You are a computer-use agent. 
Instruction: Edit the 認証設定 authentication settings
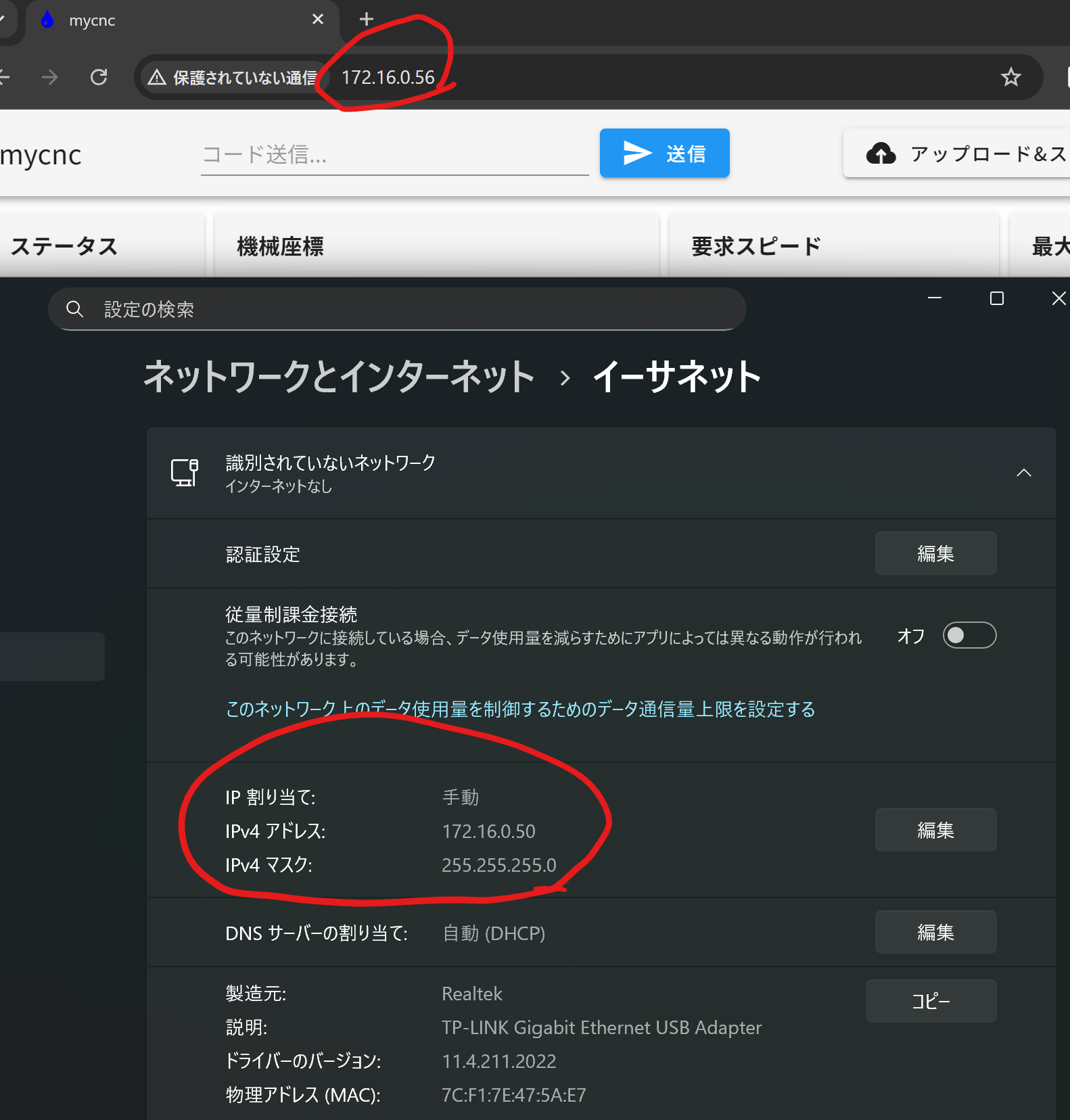coord(935,553)
